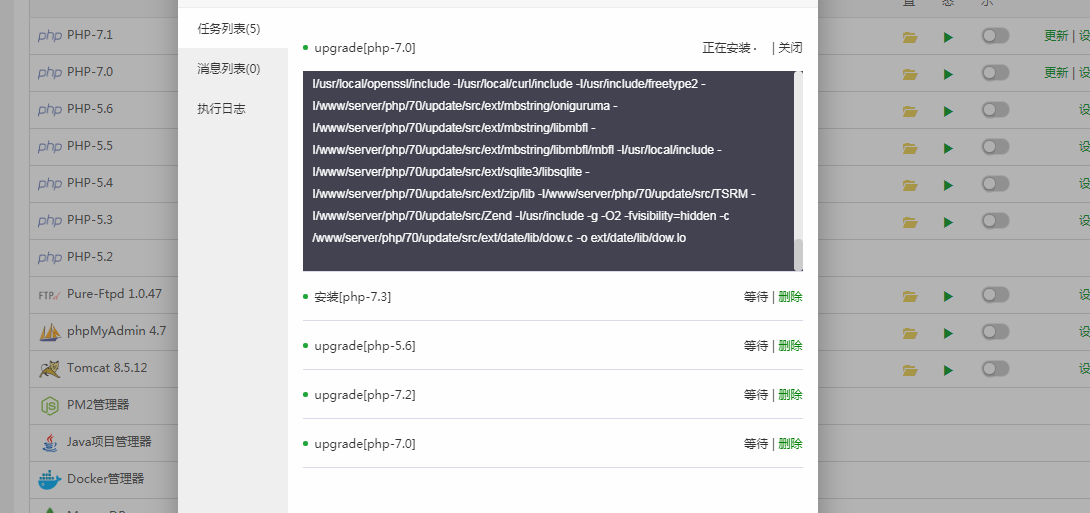Click the php icon beside PHP-5.2
1090x513 pixels.
click(x=50, y=257)
